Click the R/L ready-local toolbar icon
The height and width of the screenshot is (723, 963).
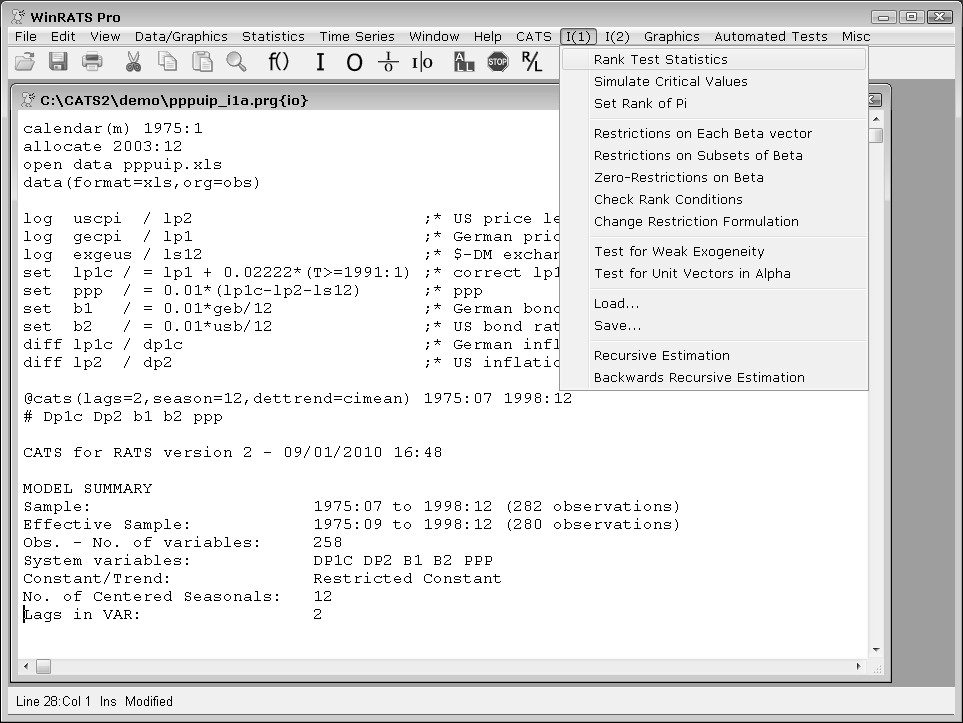(531, 62)
